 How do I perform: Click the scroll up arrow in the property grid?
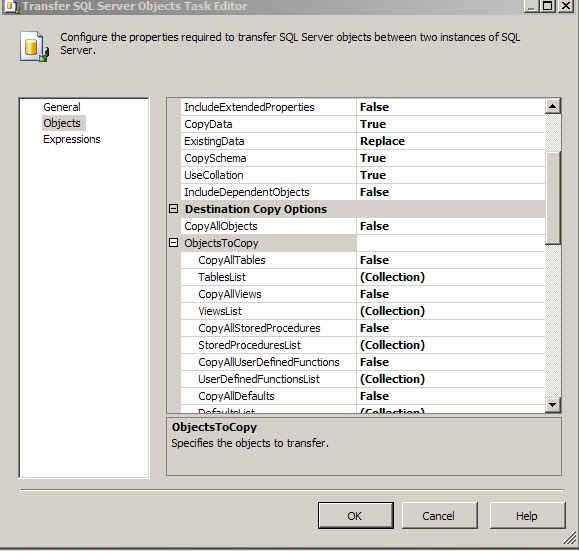pyautogui.click(x=552, y=107)
